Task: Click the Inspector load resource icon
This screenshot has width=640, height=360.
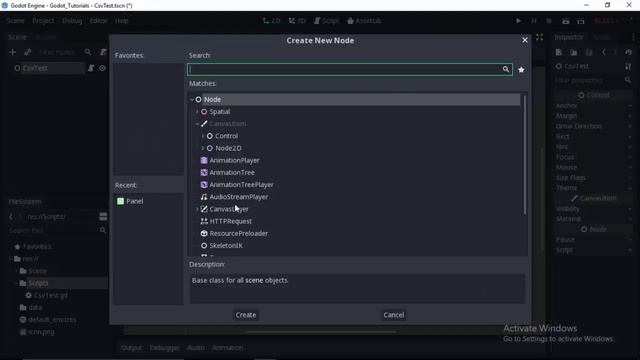Action: (x=573, y=52)
